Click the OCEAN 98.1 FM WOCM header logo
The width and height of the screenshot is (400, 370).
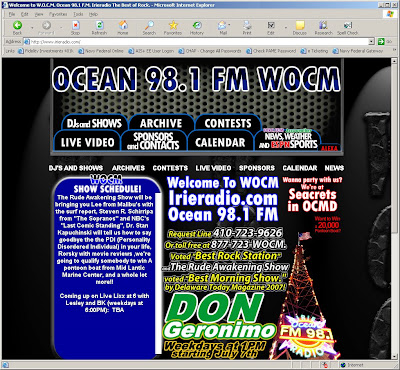click(196, 79)
